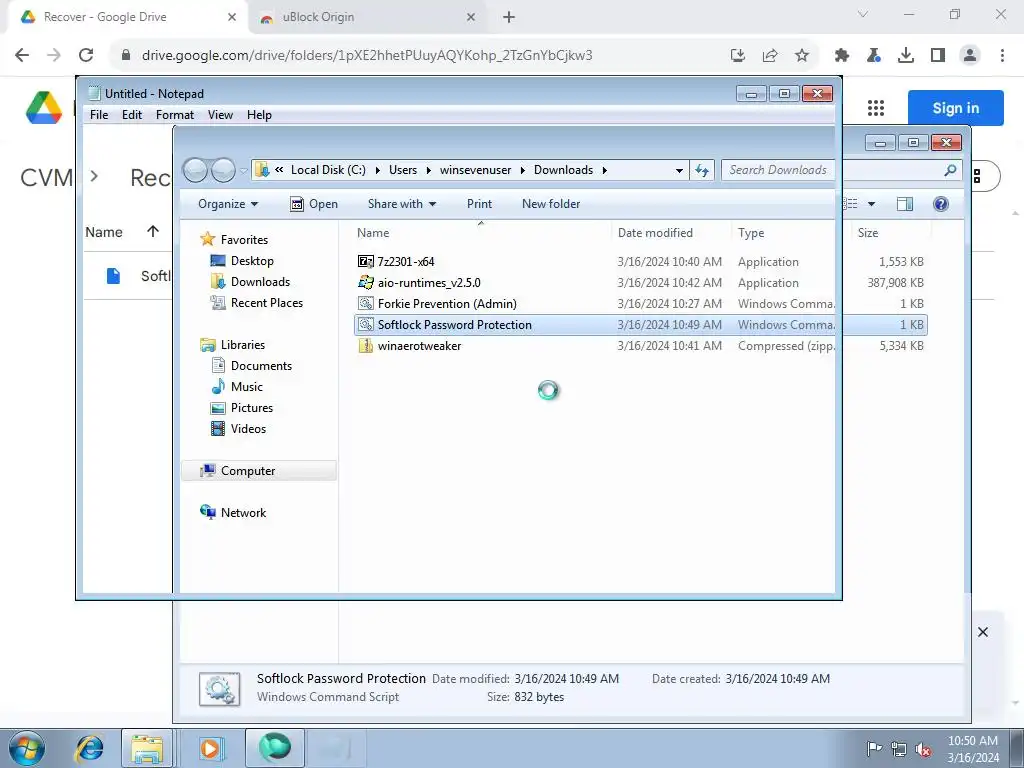1024x768 pixels.
Task: Select Computer in the navigation pane
Action: [259, 471]
